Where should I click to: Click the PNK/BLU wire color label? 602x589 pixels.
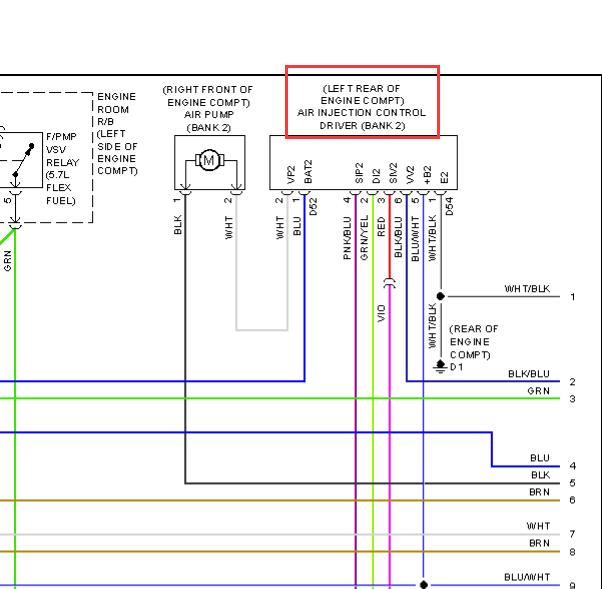pos(347,238)
